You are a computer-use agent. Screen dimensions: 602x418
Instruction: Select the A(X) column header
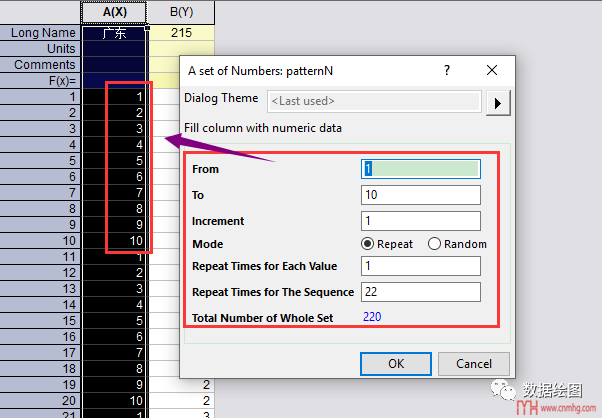(114, 12)
